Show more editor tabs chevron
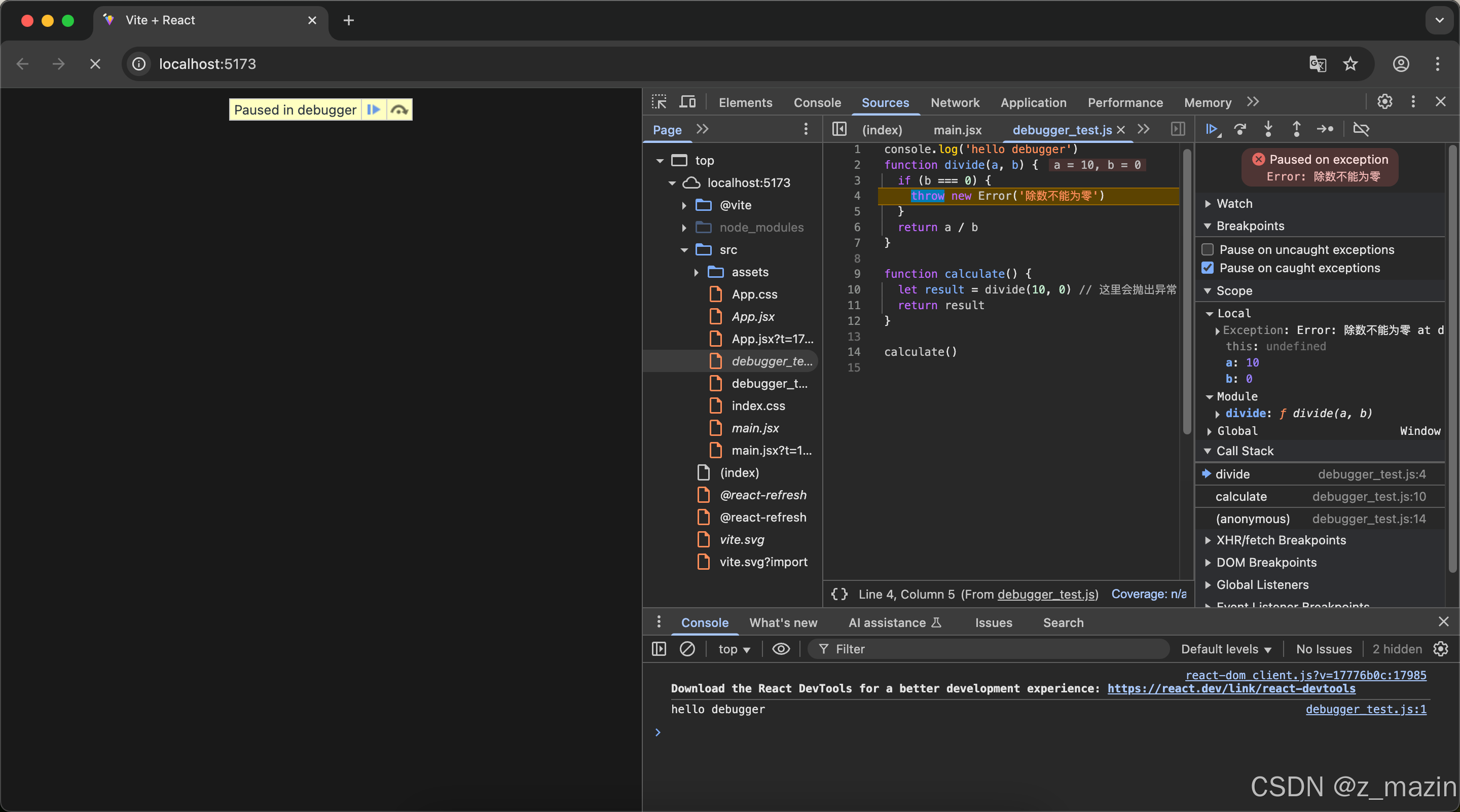 (1144, 130)
